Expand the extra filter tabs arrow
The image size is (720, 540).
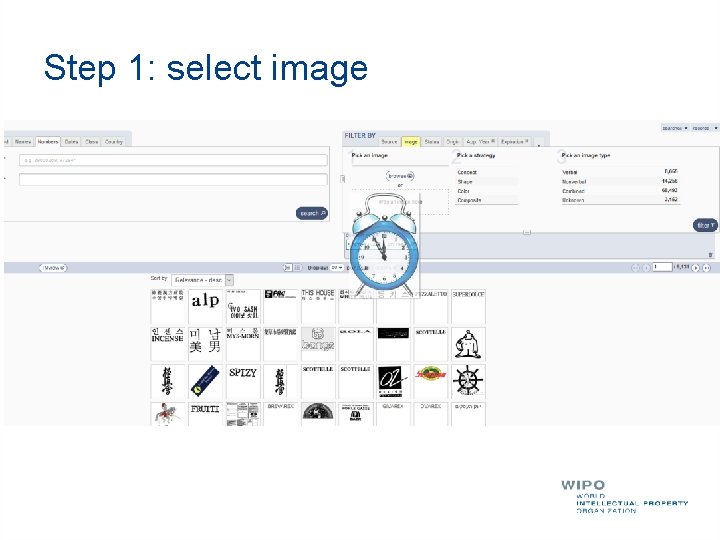click(x=539, y=144)
